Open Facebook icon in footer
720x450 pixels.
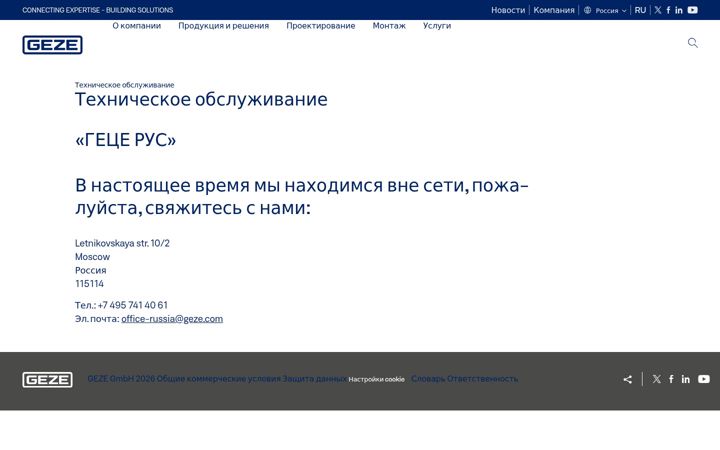(671, 379)
